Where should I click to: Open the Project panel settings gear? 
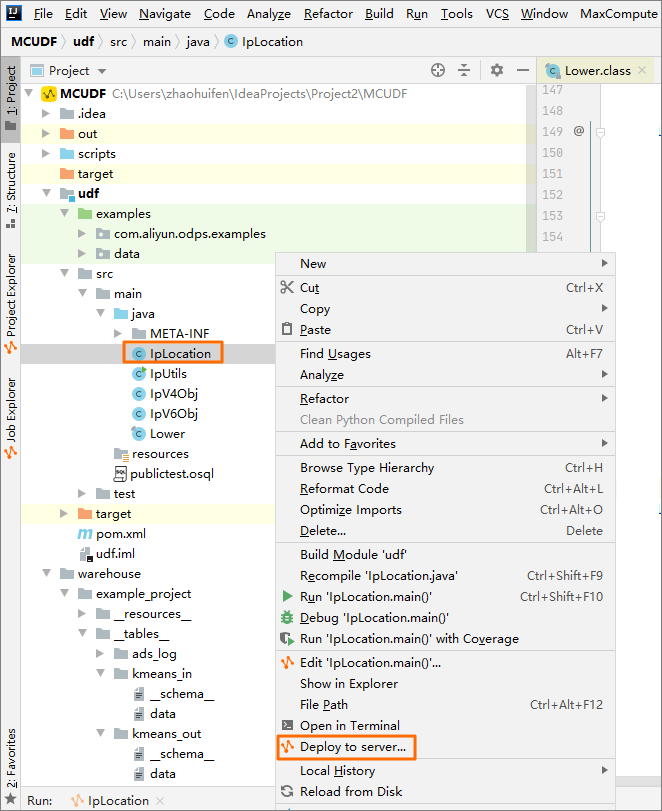tap(496, 71)
